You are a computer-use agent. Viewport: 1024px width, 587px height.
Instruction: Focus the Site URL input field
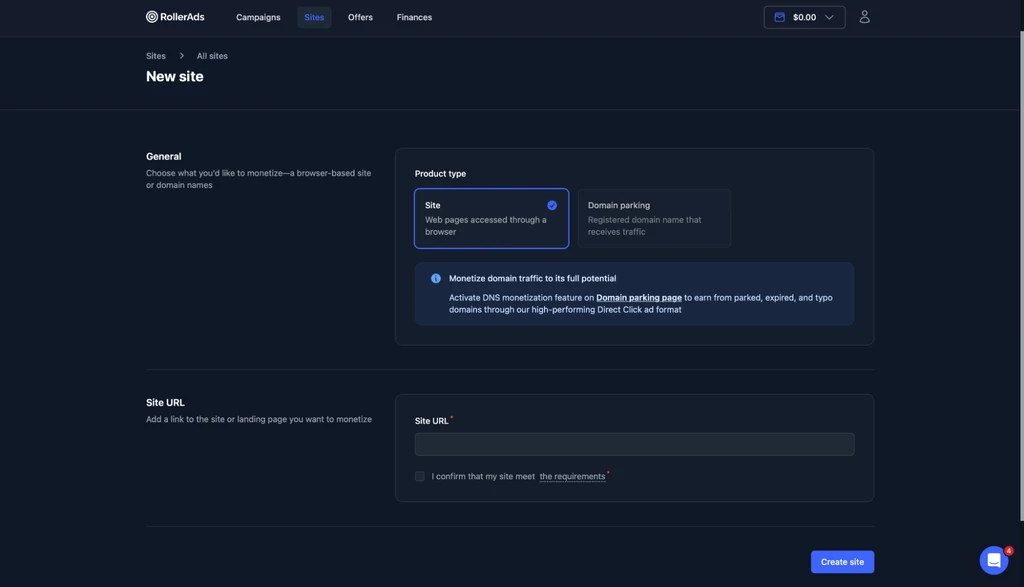[x=634, y=444]
